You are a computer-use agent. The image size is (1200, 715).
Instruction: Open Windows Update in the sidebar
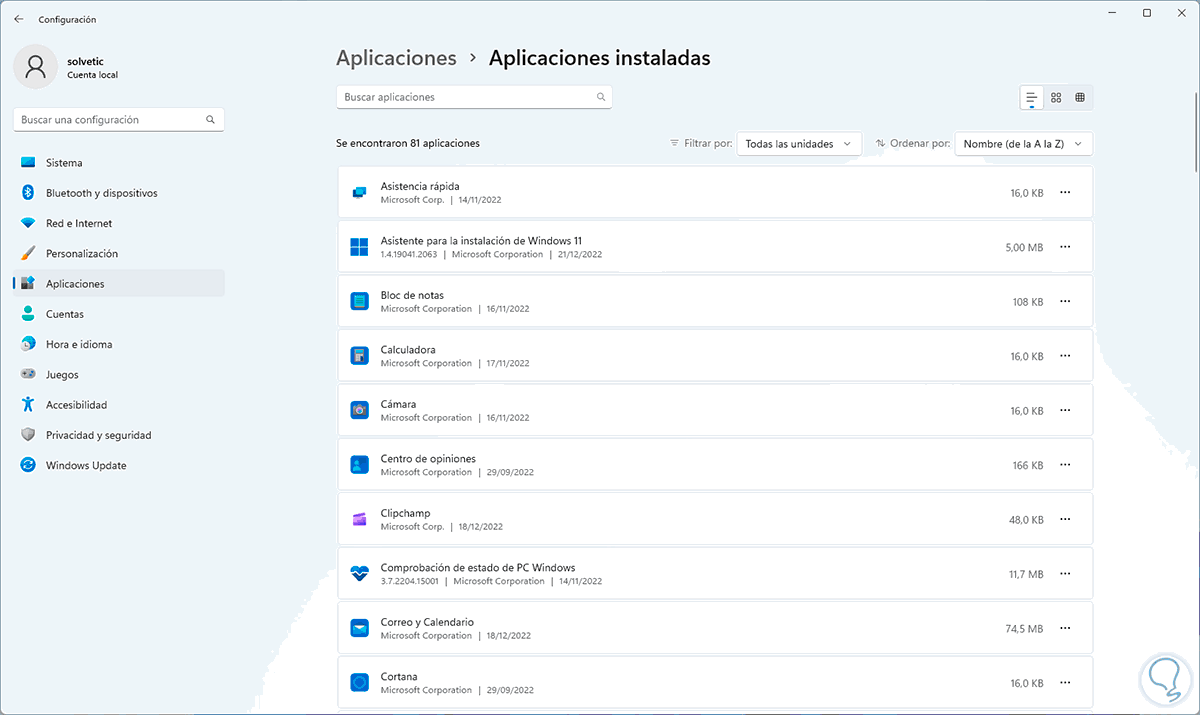[86, 466]
